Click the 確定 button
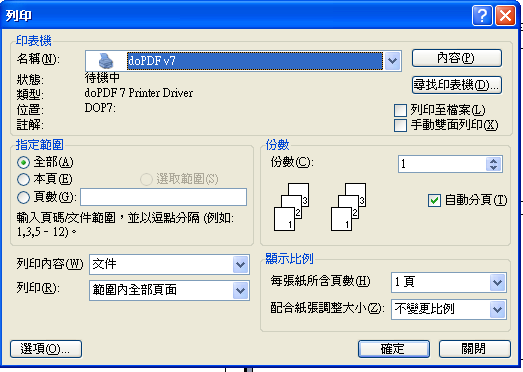 coord(394,349)
